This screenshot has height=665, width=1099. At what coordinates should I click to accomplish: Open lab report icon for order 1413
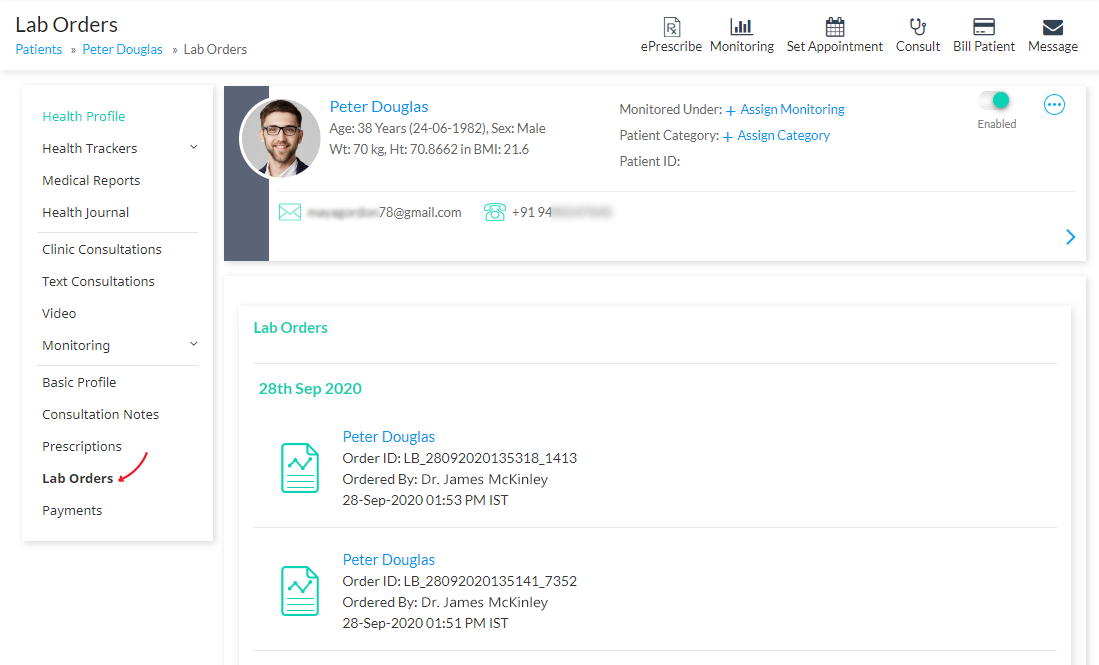(x=300, y=468)
